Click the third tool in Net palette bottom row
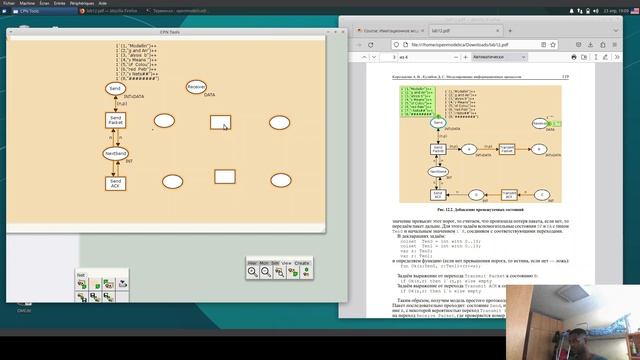 pos(109,297)
